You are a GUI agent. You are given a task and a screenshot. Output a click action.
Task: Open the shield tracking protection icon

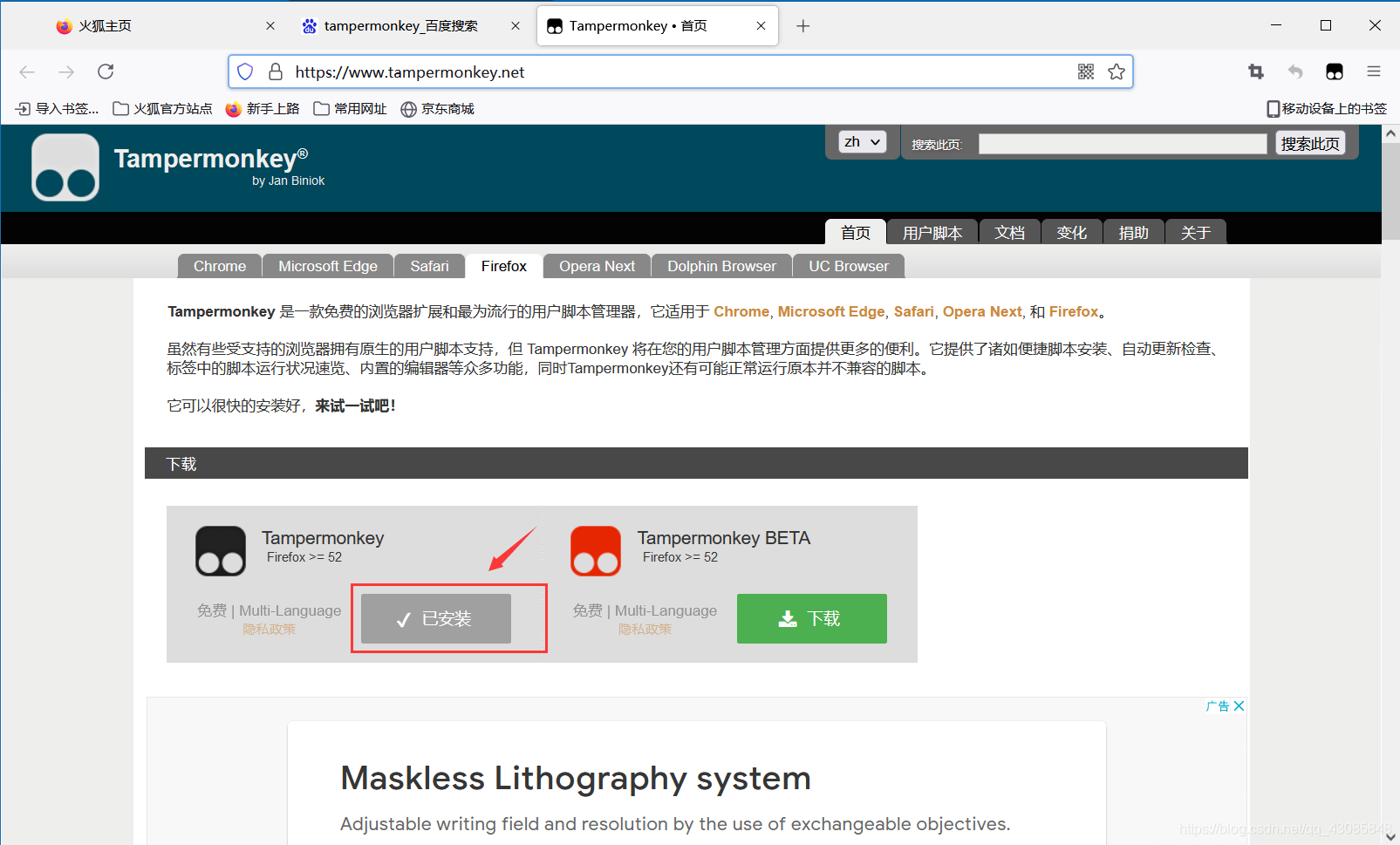[x=245, y=72]
